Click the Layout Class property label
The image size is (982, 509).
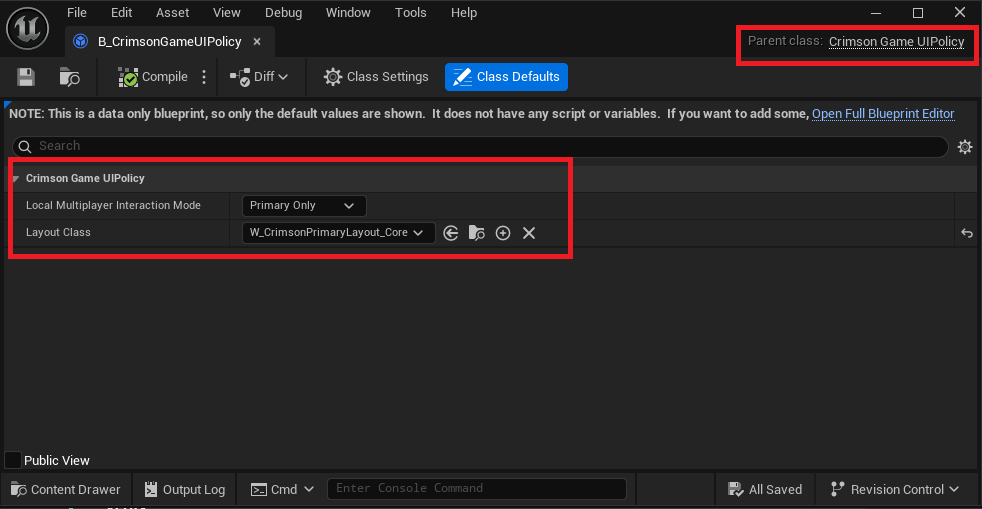58,232
